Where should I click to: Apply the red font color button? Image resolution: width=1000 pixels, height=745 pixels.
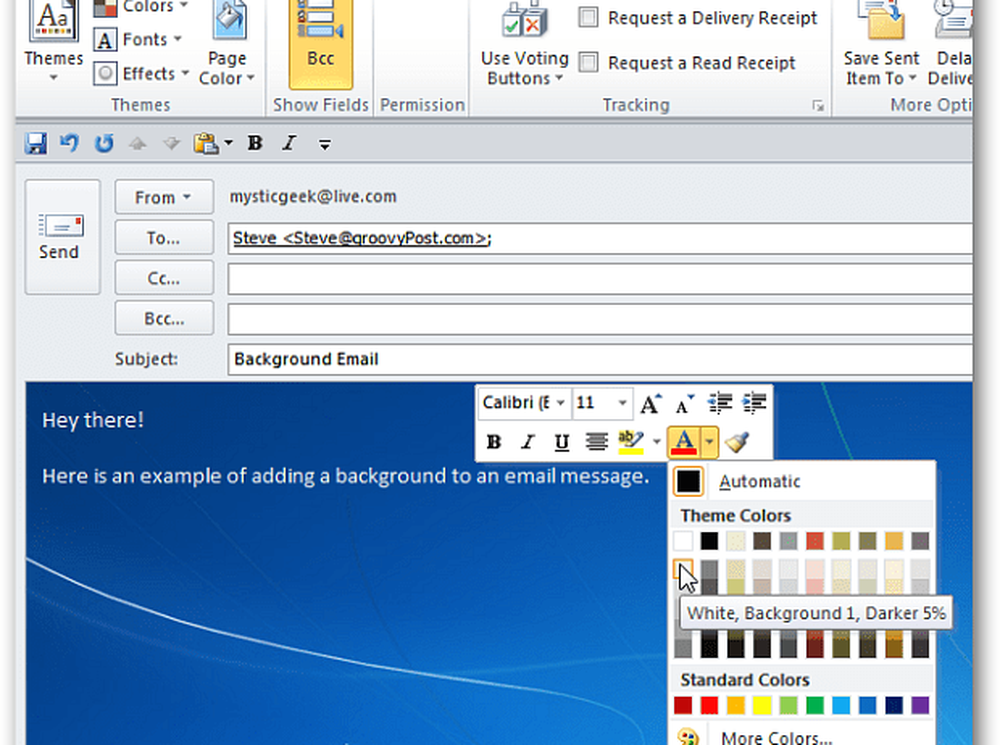[x=684, y=442]
